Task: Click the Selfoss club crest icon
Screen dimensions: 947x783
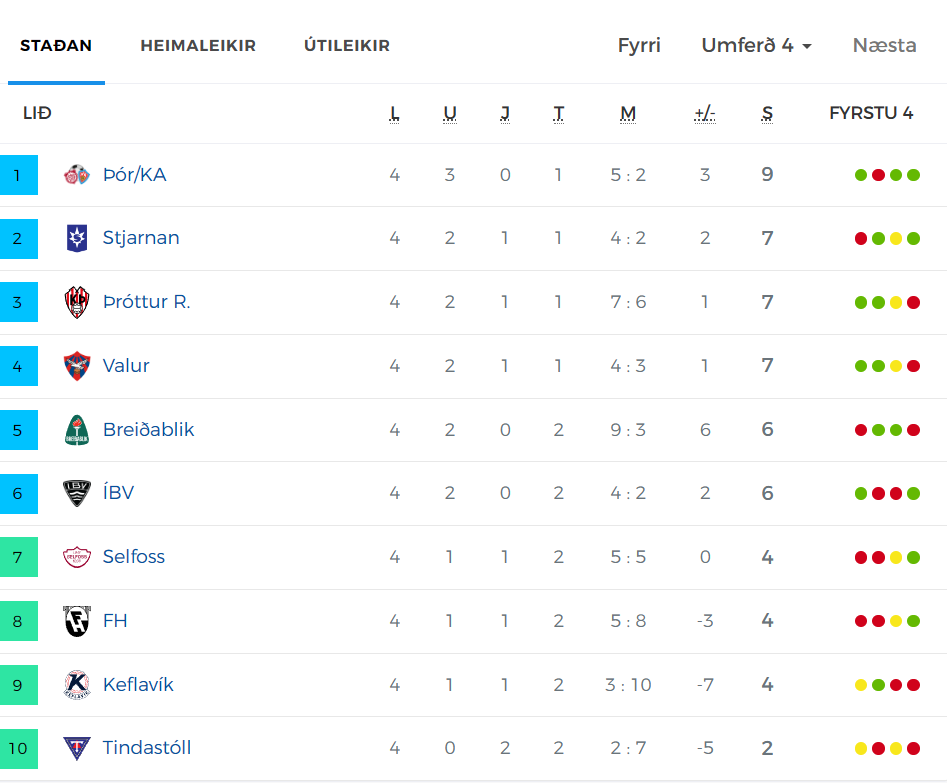Action: [x=77, y=557]
